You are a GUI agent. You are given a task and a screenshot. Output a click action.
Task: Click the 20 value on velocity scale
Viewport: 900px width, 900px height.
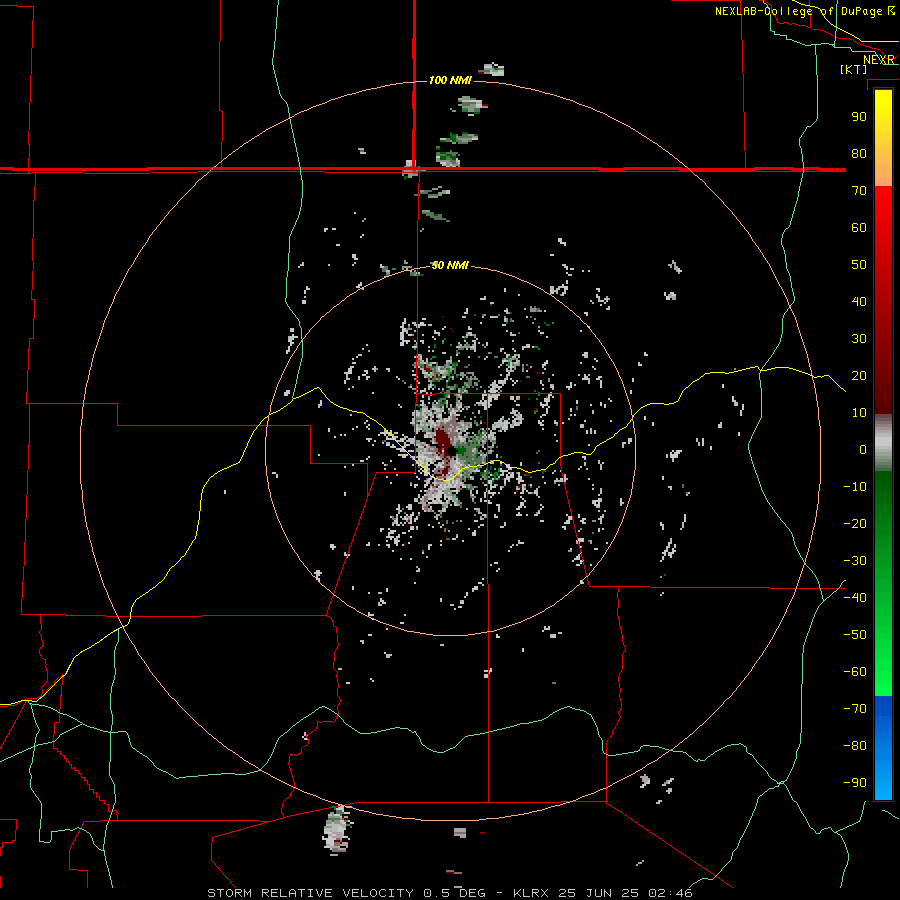tap(859, 375)
